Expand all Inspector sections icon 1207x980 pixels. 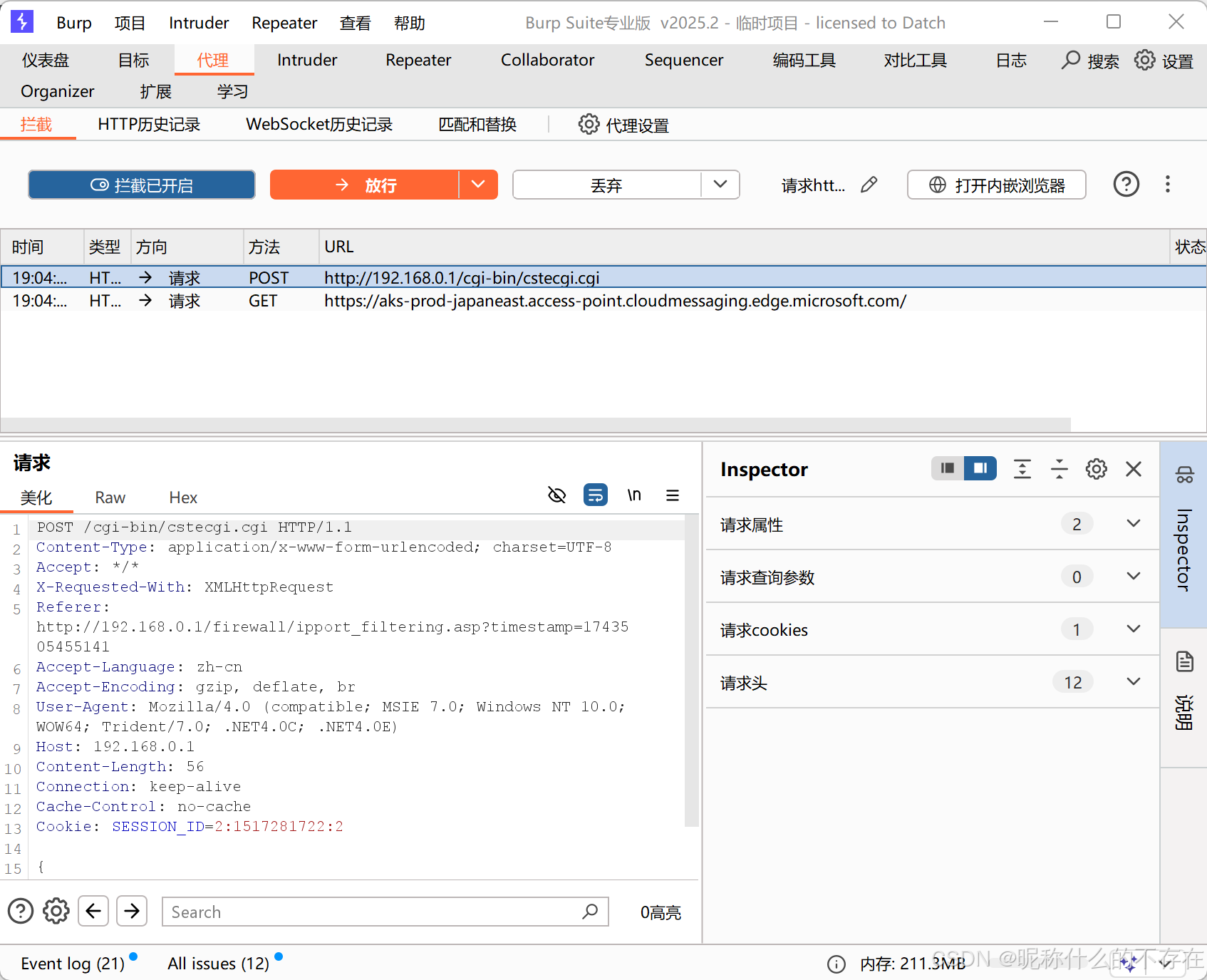1022,469
